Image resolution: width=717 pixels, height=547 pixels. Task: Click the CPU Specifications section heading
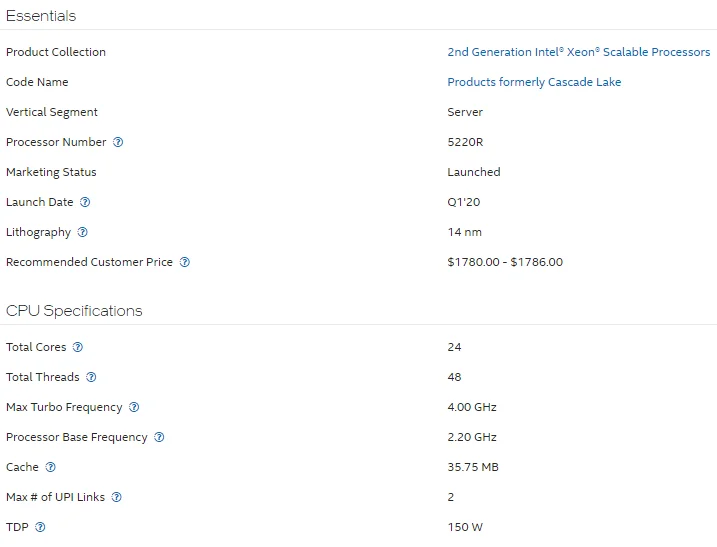click(x=74, y=311)
